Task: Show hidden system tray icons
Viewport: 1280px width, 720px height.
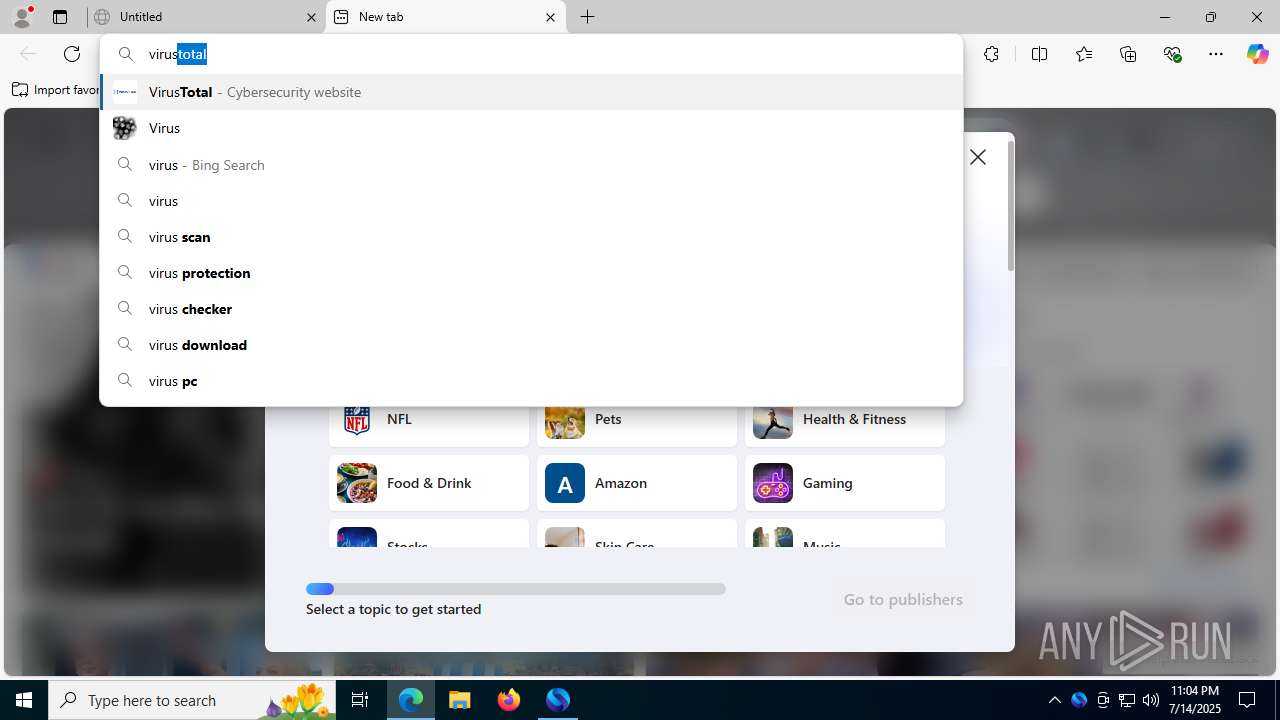Action: (1054, 700)
